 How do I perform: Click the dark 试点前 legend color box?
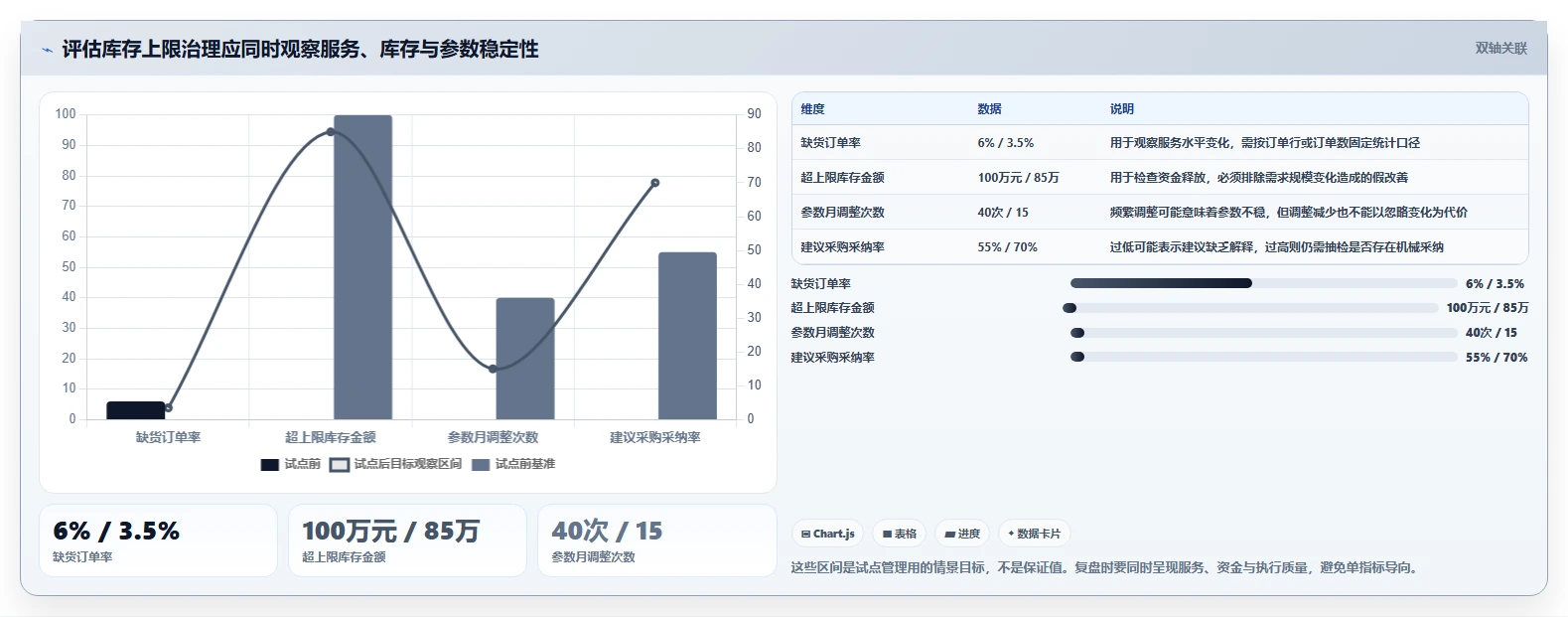tap(269, 465)
